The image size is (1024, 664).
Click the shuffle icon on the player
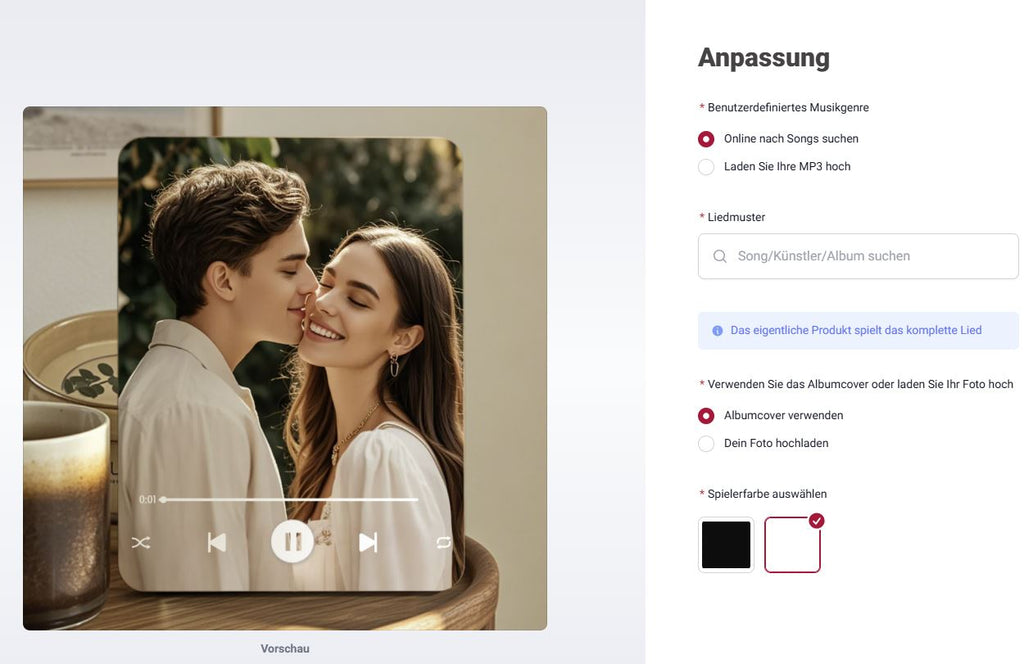click(x=141, y=543)
